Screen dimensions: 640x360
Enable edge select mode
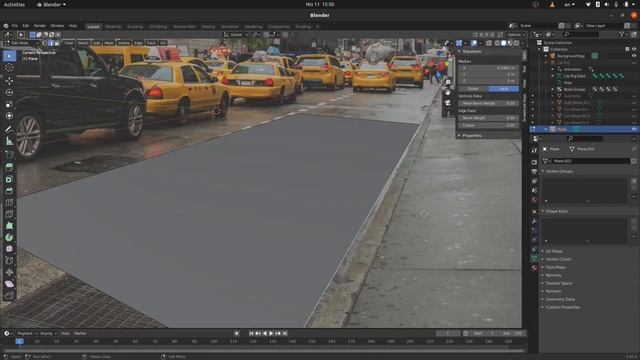point(51,43)
